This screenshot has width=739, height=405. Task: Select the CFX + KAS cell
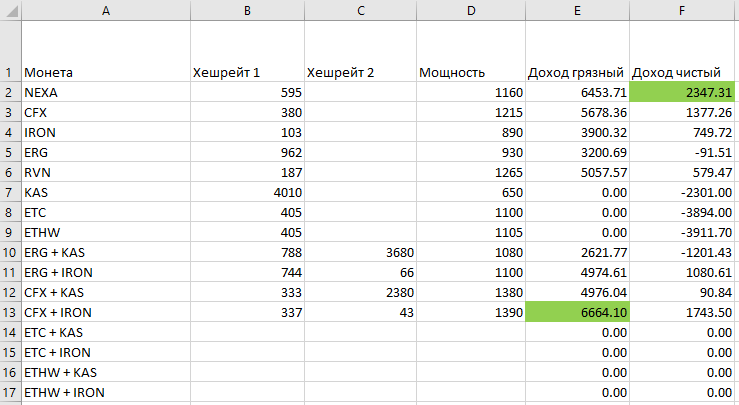(106, 292)
